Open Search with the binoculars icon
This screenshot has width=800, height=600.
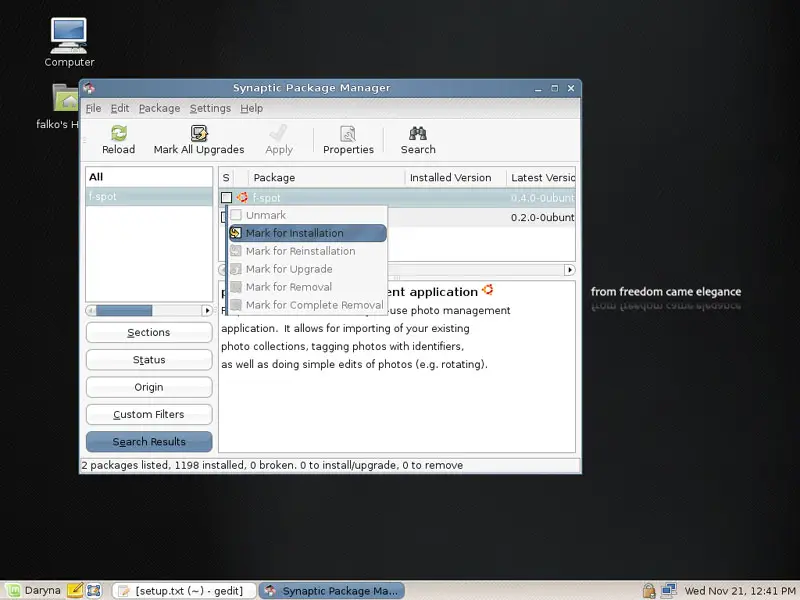click(x=418, y=134)
